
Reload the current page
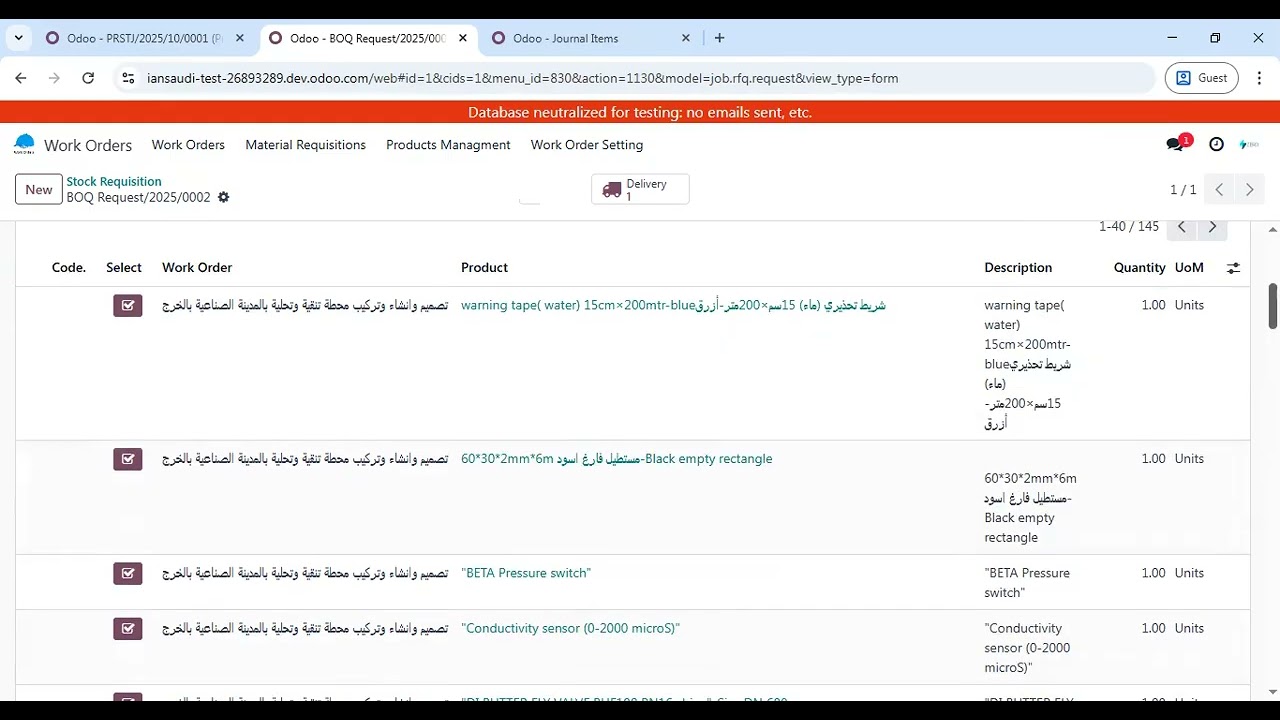click(x=88, y=78)
